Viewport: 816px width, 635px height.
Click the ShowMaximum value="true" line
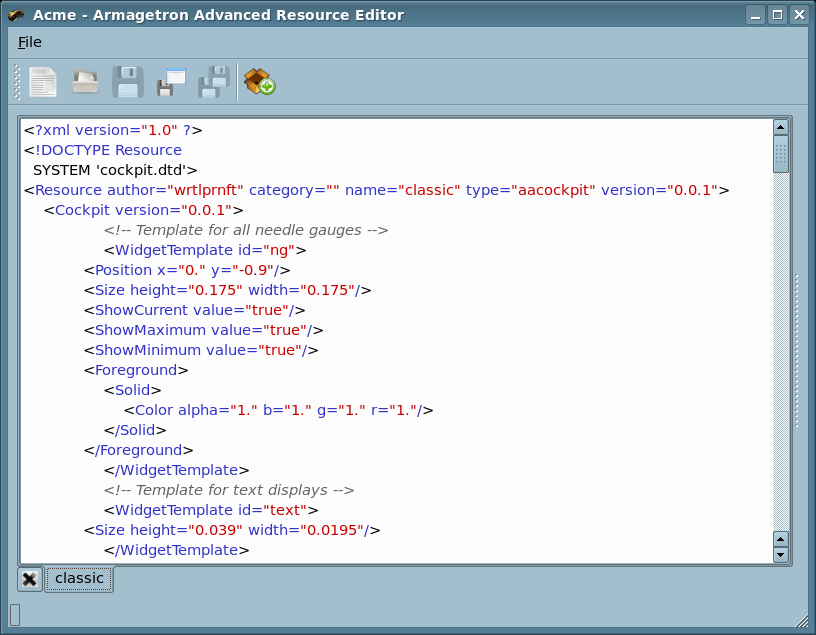(204, 330)
